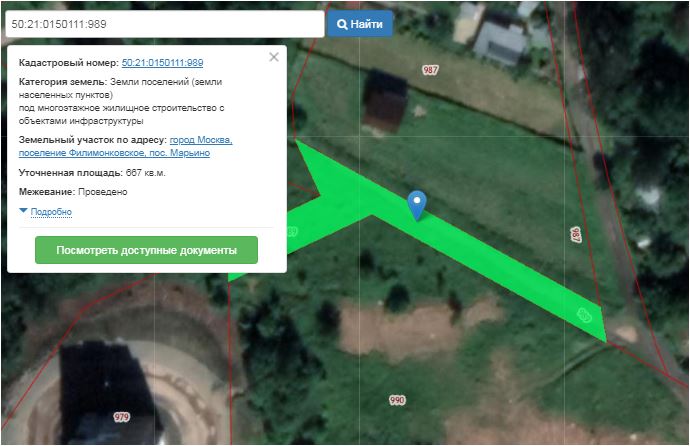Image resolution: width=690 pixels, height=446 pixels.
Task: Select parcel label 979 on dark building
Action: pyautogui.click(x=121, y=417)
